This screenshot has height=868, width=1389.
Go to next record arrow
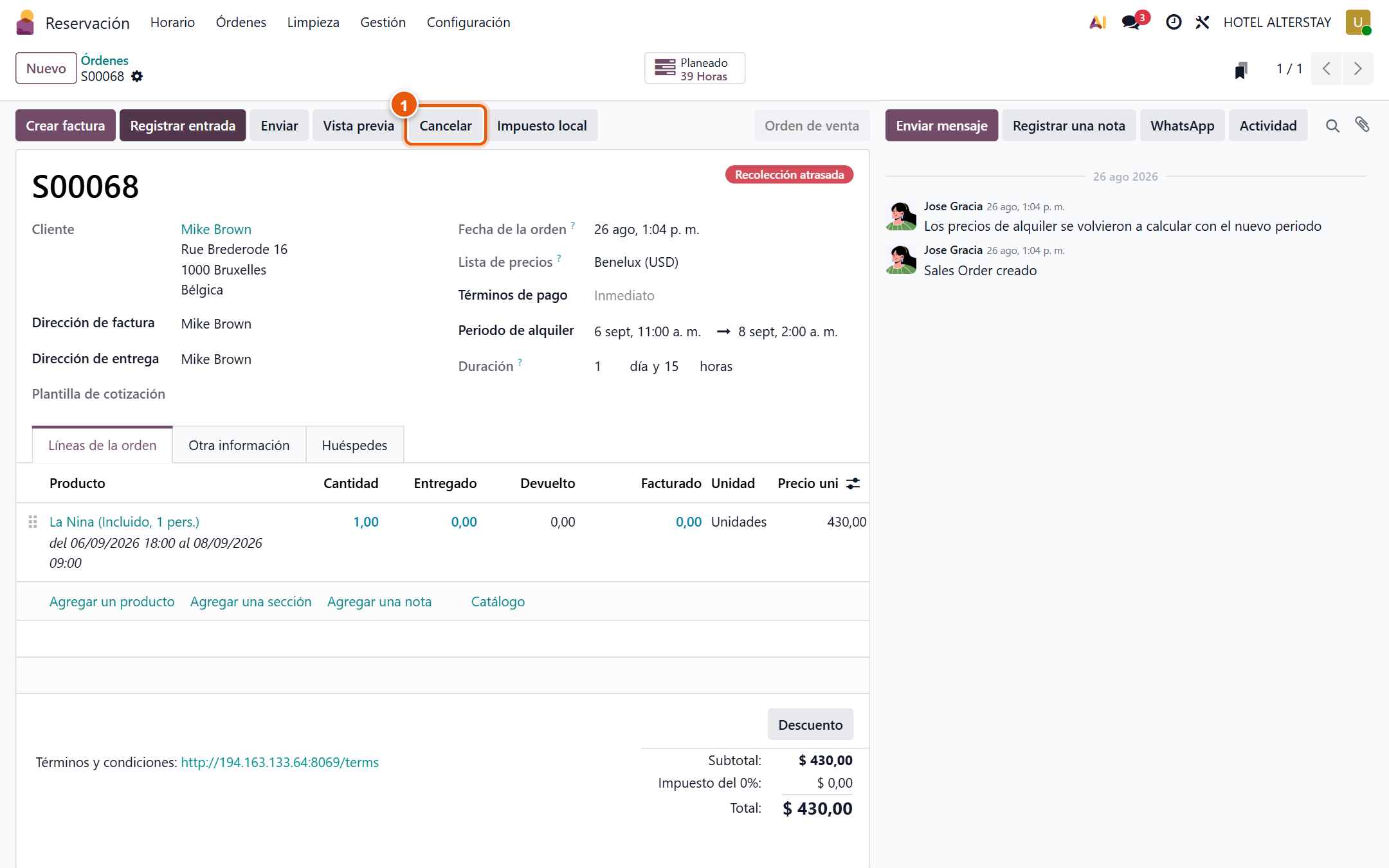pyautogui.click(x=1357, y=69)
